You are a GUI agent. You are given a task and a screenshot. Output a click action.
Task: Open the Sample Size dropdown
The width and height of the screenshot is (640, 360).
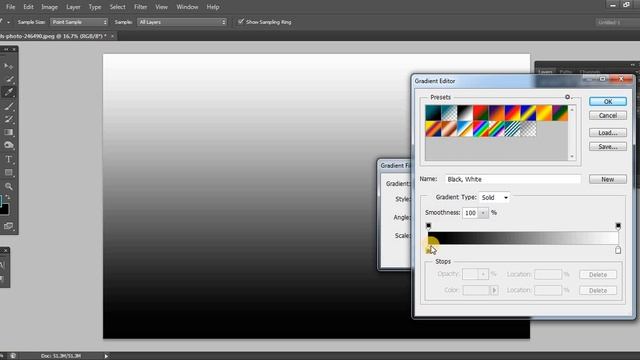(x=79, y=22)
